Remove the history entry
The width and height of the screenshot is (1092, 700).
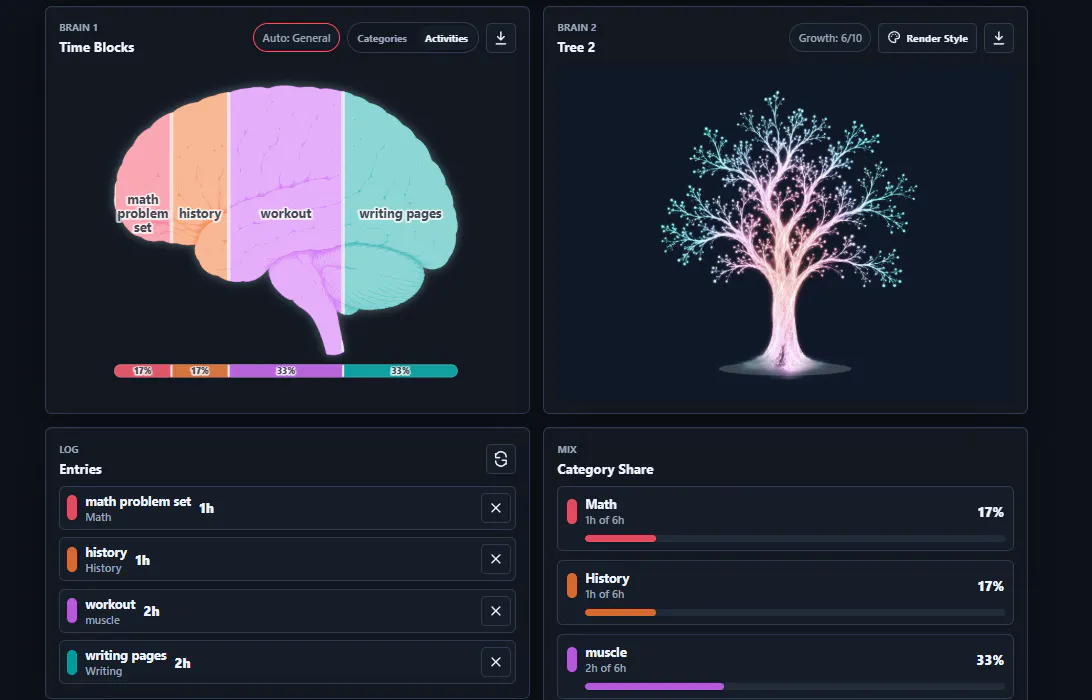[496, 559]
